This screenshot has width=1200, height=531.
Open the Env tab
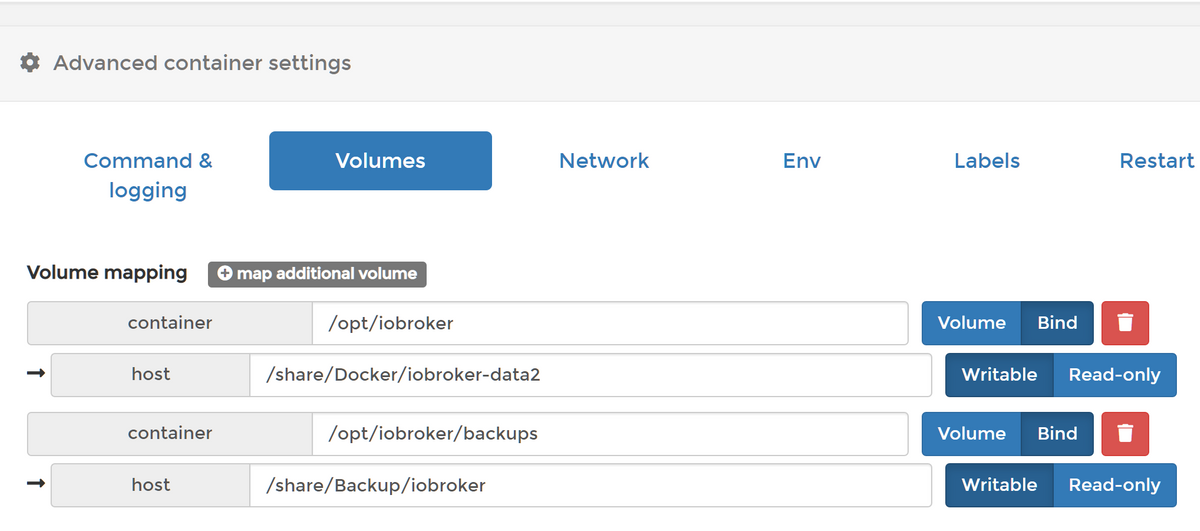pyautogui.click(x=802, y=161)
